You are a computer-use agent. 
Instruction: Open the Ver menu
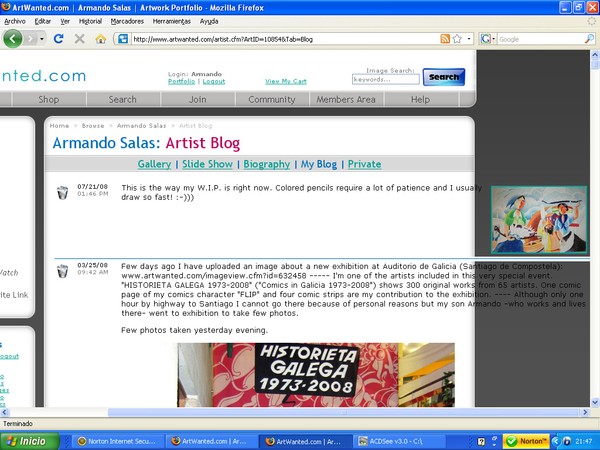coord(65,21)
